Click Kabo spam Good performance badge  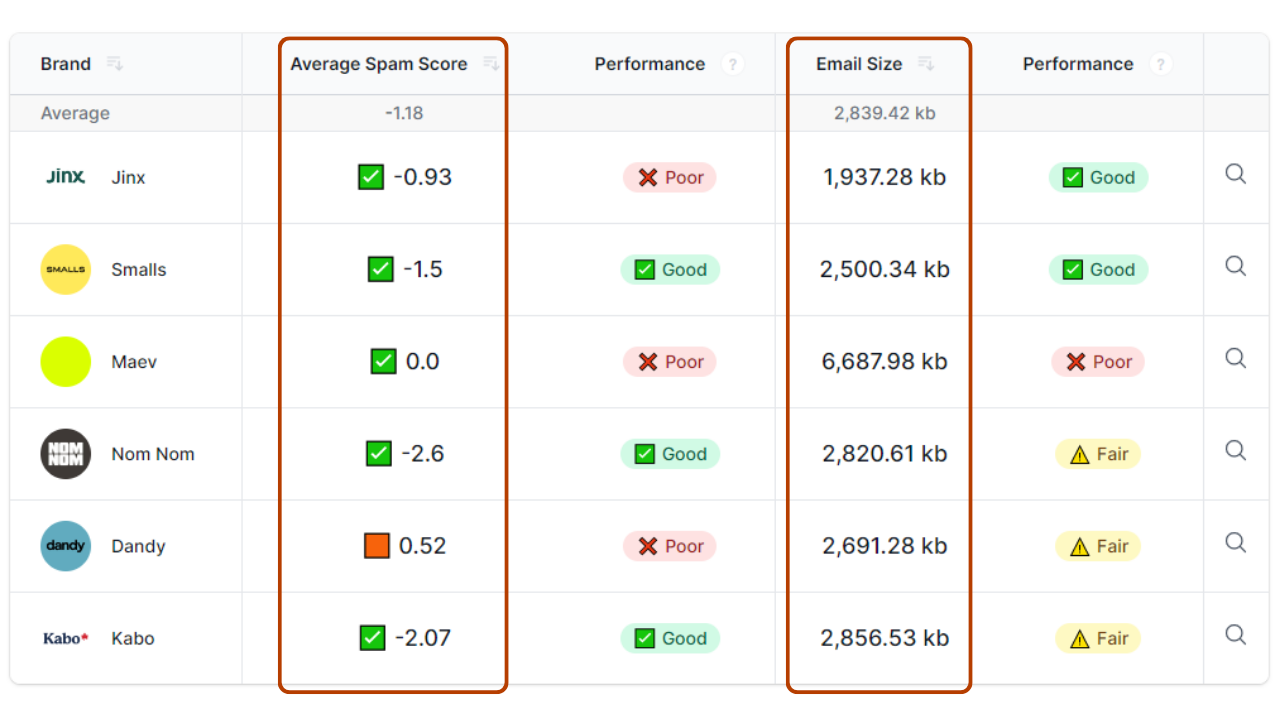pyautogui.click(x=670, y=637)
